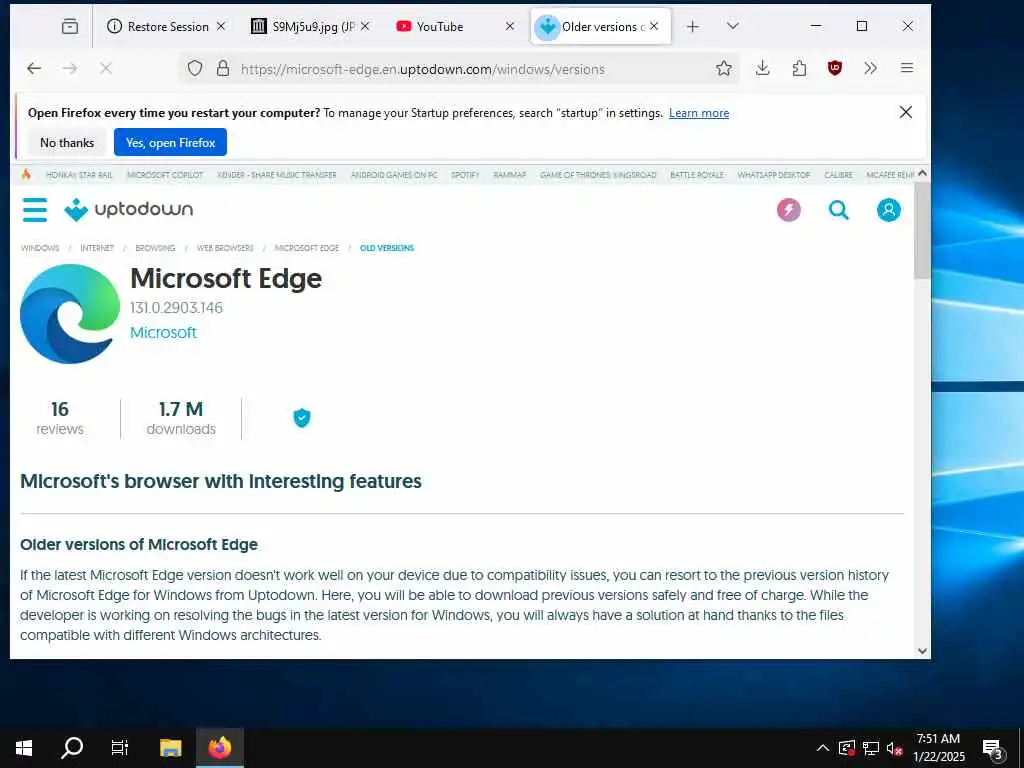Image resolution: width=1024 pixels, height=768 pixels.
Task: Open the Firefox downloads panel
Action: (762, 68)
